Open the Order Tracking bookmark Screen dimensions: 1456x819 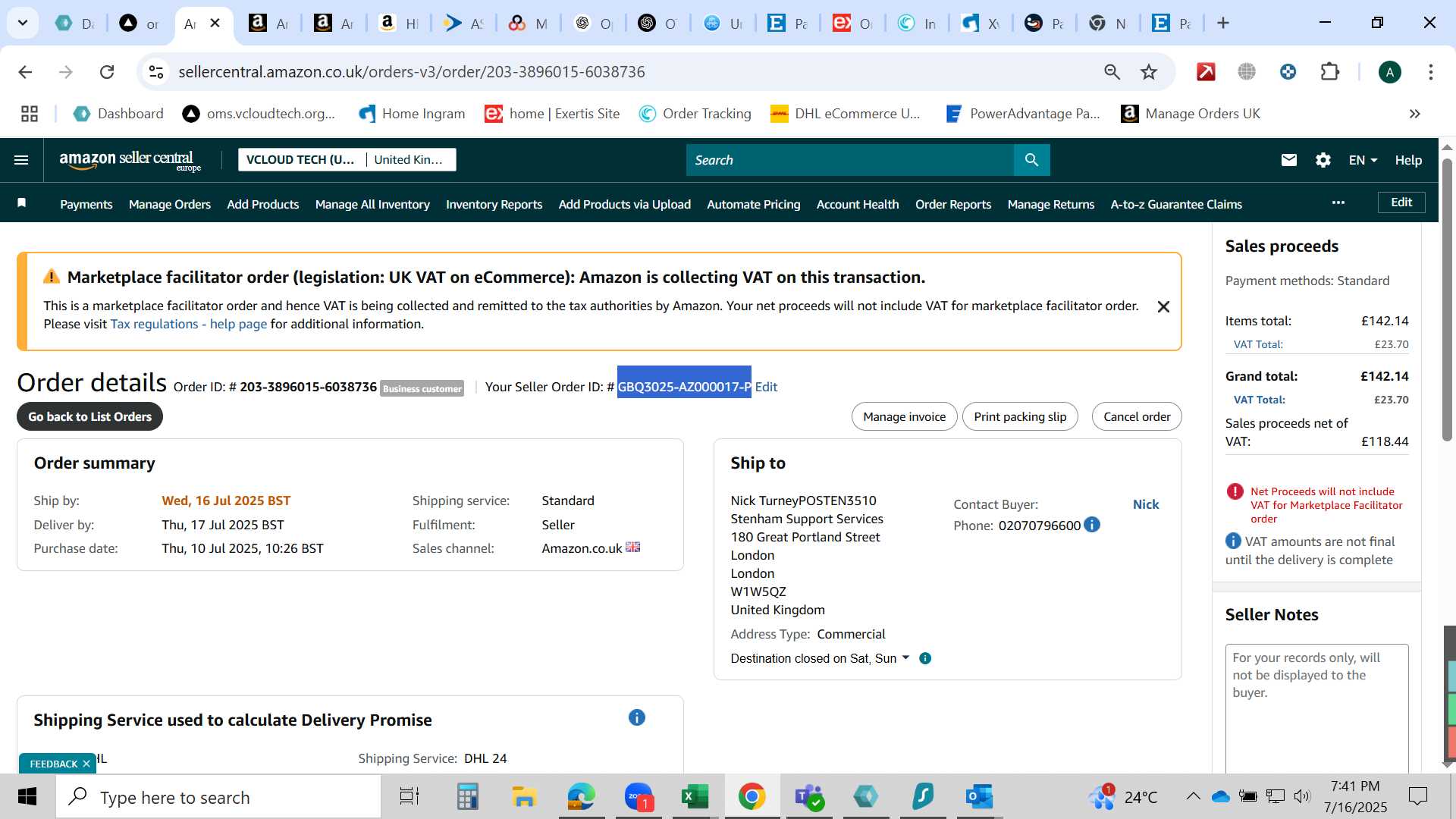tap(695, 114)
